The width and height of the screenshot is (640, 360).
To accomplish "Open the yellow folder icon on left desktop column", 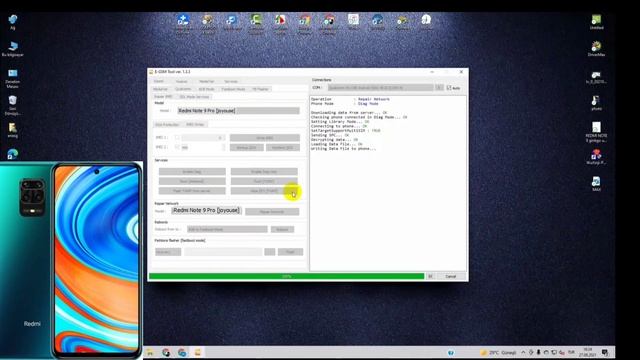I will pos(13,130).
